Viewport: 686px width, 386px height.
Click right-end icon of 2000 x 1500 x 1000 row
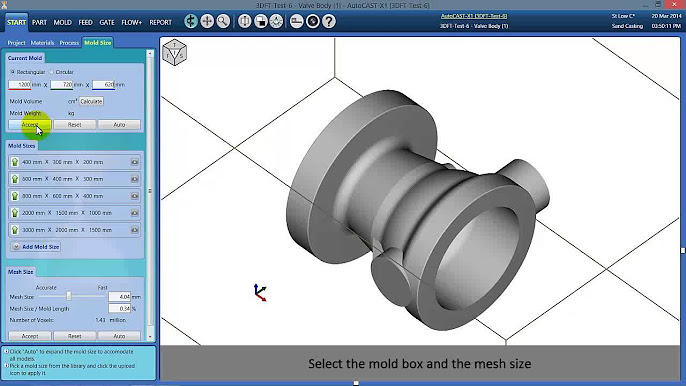coord(135,213)
